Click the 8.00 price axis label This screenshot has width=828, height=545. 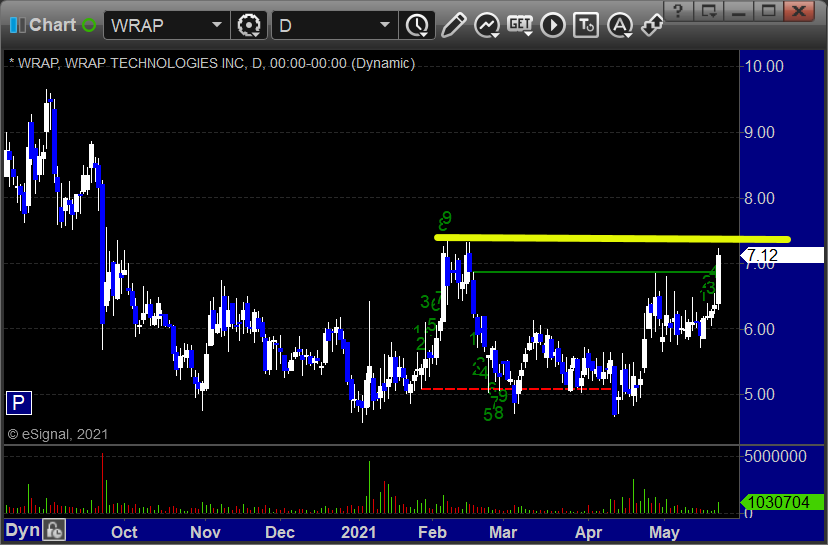[759, 198]
